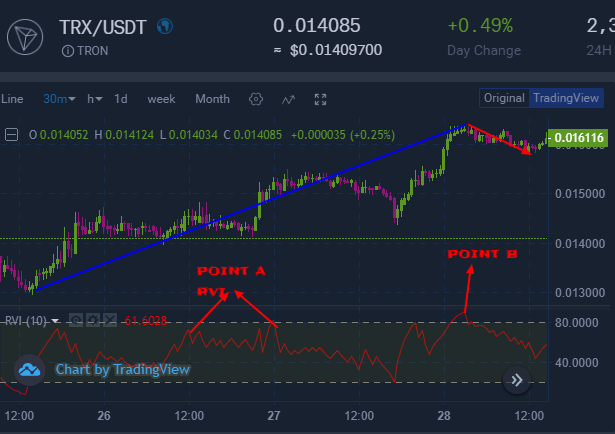The image size is (615, 434).
Task: Click the Day Change label
Action: click(x=484, y=51)
